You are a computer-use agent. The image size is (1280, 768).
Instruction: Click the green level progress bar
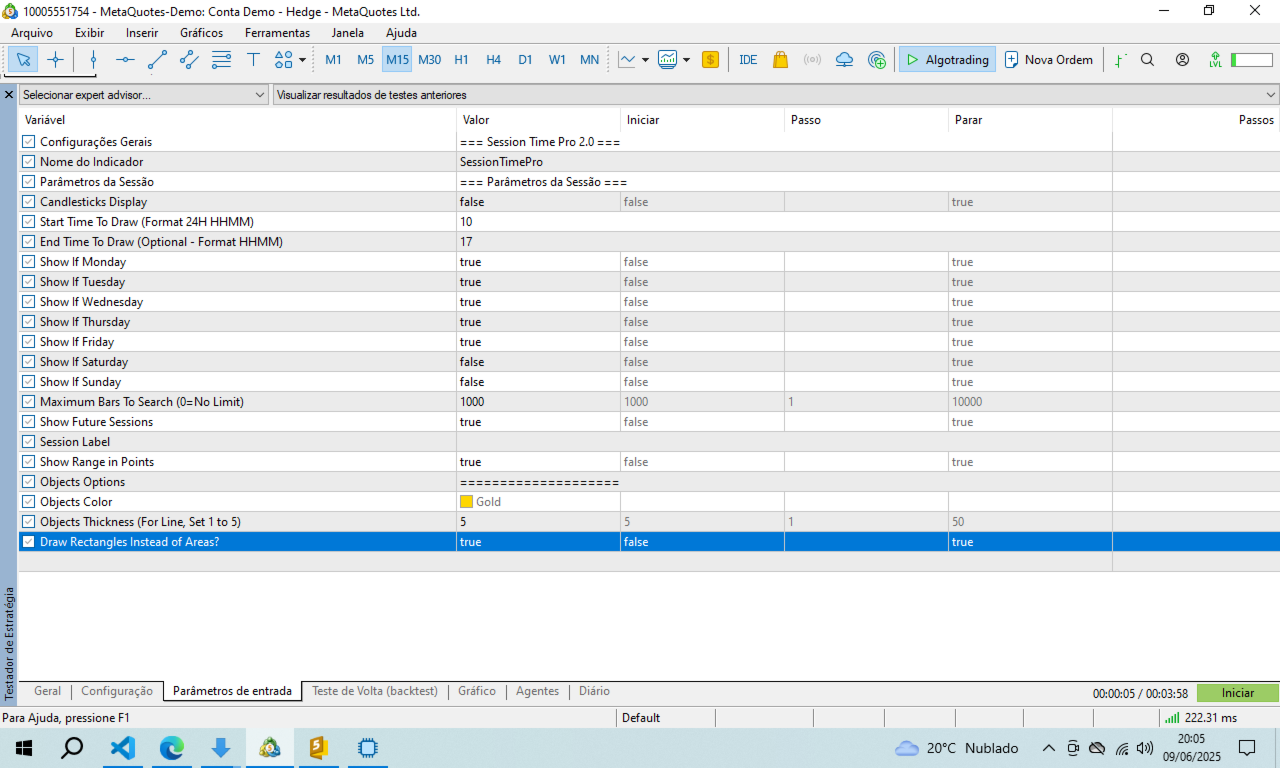1252,60
